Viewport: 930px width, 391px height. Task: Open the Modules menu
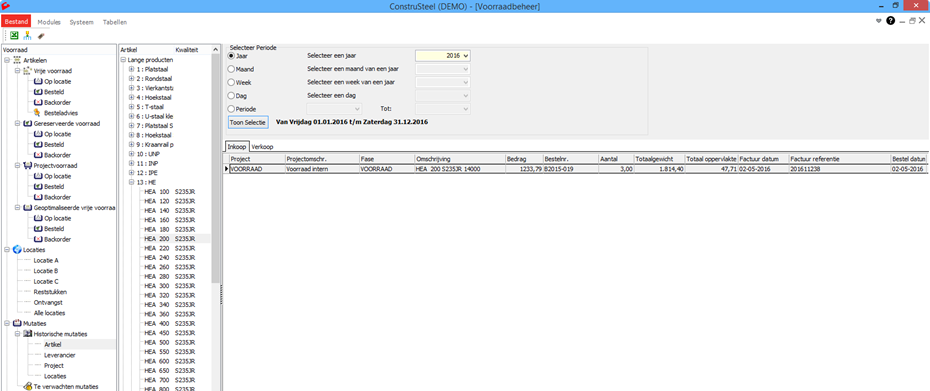49,22
